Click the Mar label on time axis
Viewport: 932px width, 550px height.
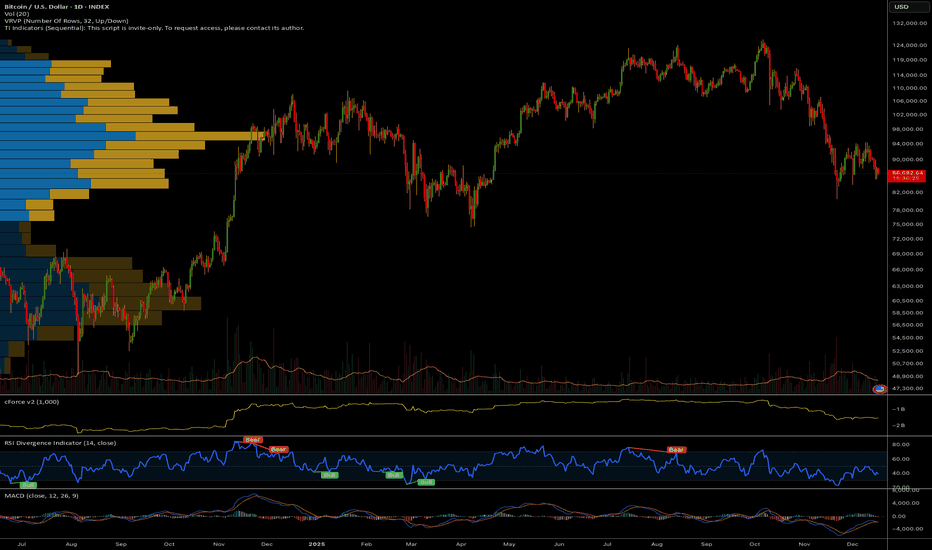(x=411, y=544)
